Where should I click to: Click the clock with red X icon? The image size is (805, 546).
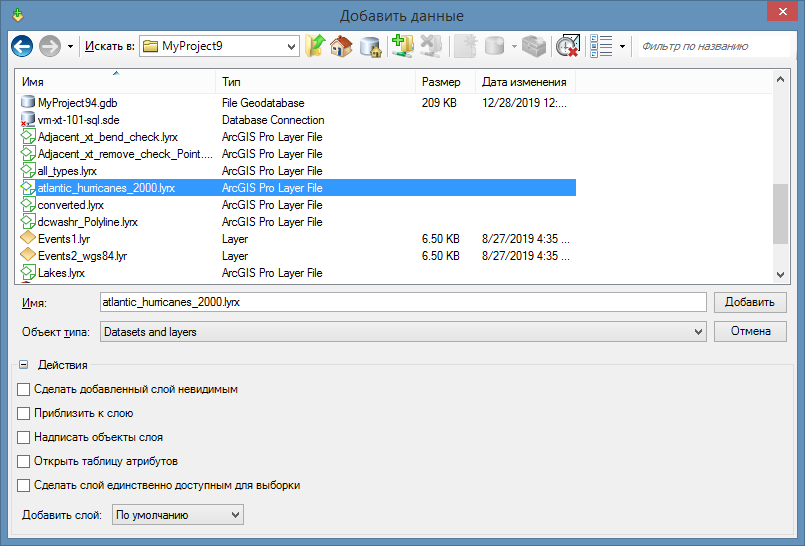tap(568, 46)
